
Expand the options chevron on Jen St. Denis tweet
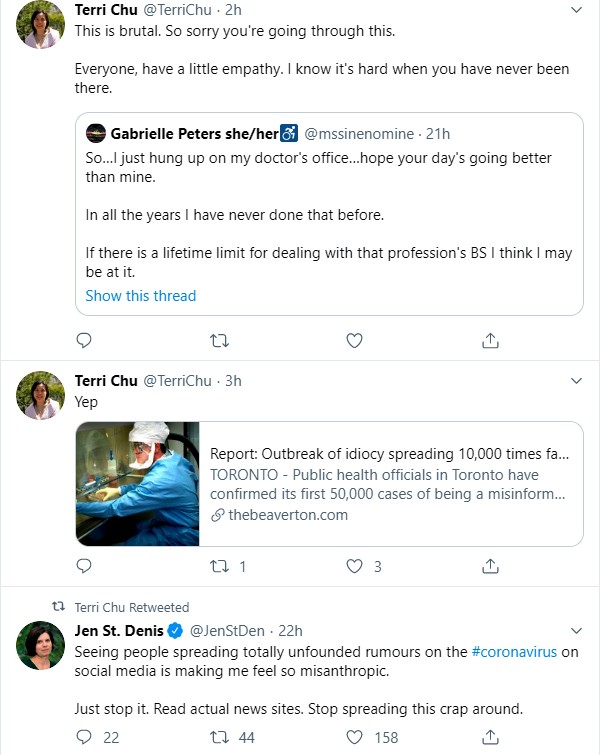576,631
